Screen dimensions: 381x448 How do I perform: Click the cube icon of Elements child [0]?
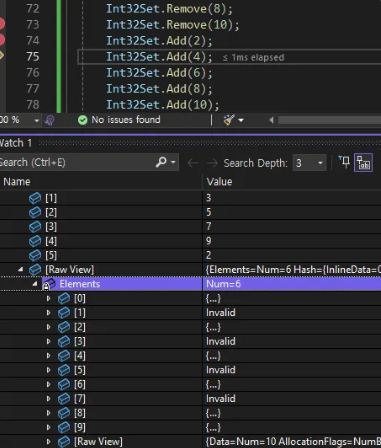click(x=64, y=298)
